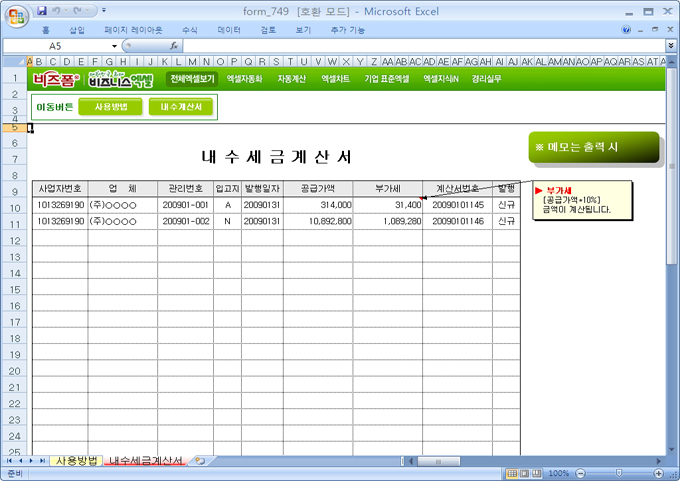The width and height of the screenshot is (680, 481).
Task: Open the 수식 ribbon tab
Action: [190, 30]
